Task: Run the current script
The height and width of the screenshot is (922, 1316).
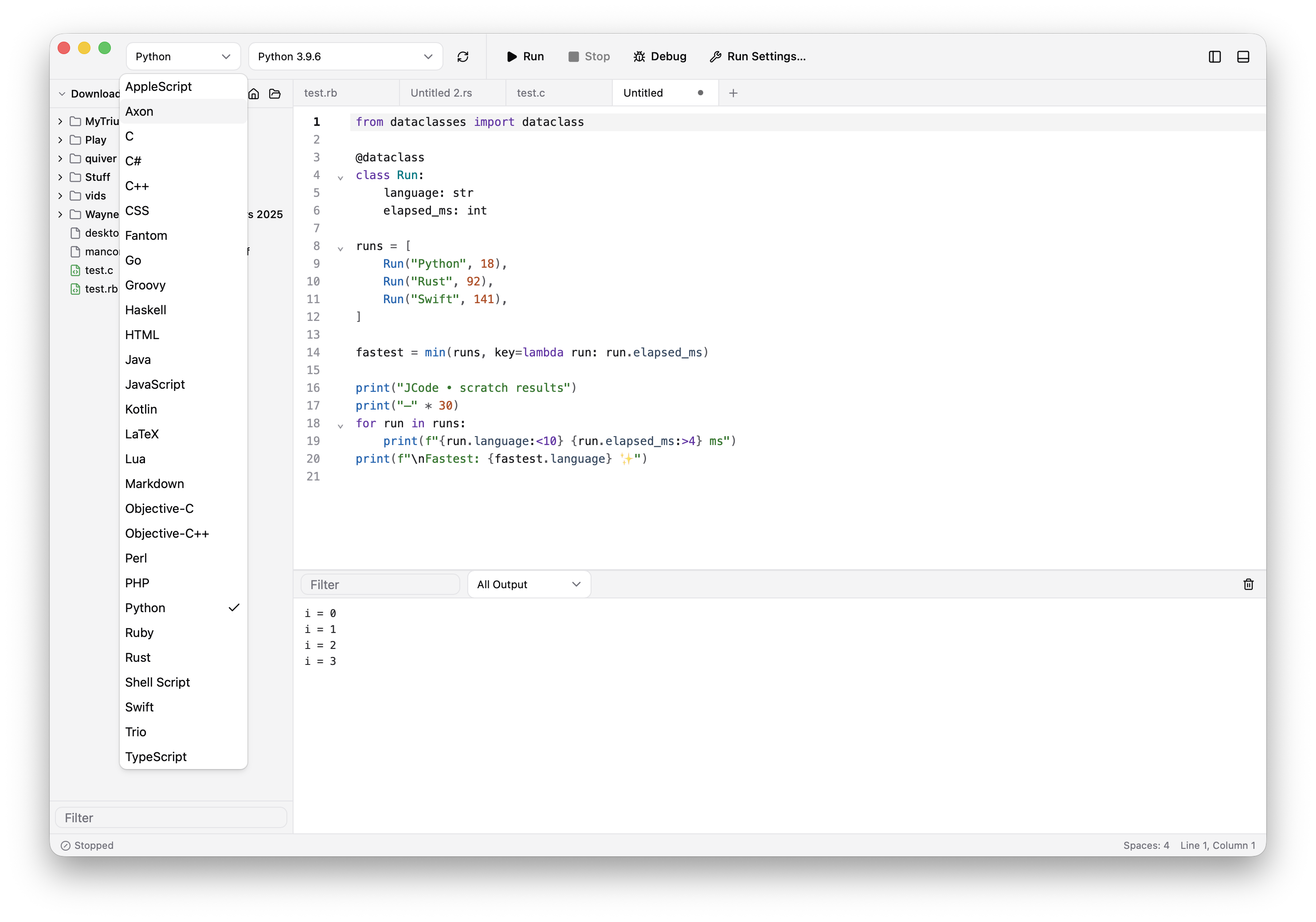Action: coord(525,57)
